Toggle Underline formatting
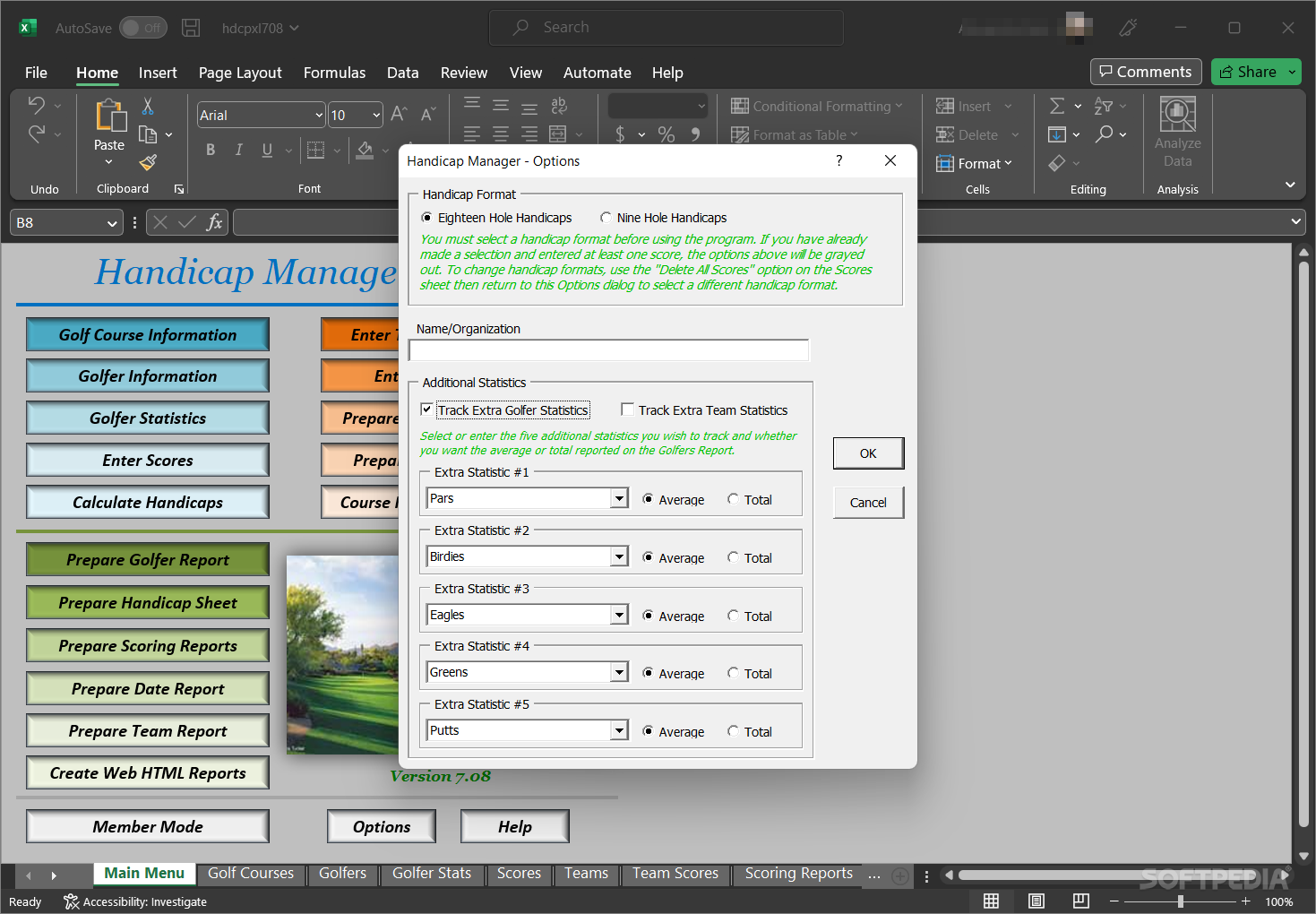The image size is (1316, 914). 267,150
